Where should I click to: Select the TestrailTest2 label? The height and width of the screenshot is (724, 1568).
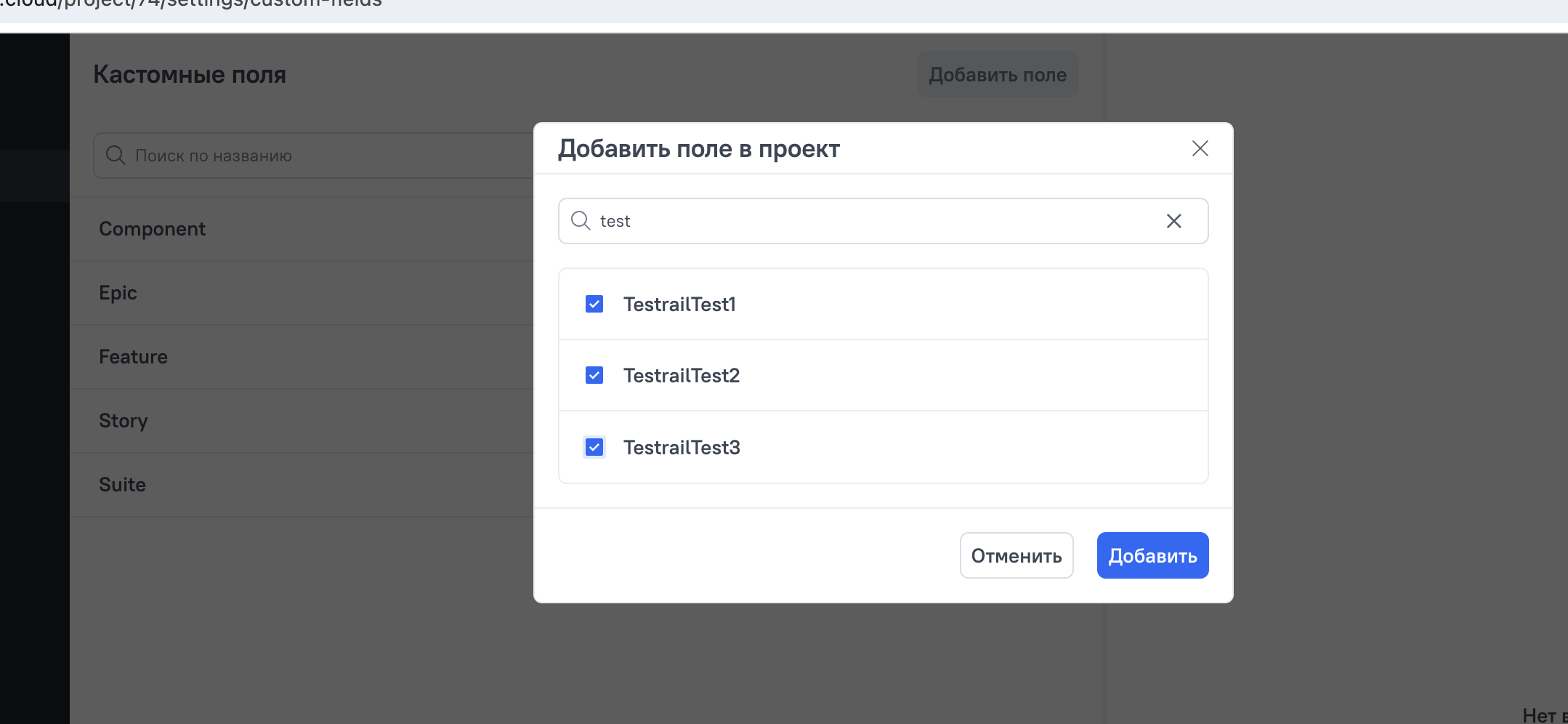(682, 375)
